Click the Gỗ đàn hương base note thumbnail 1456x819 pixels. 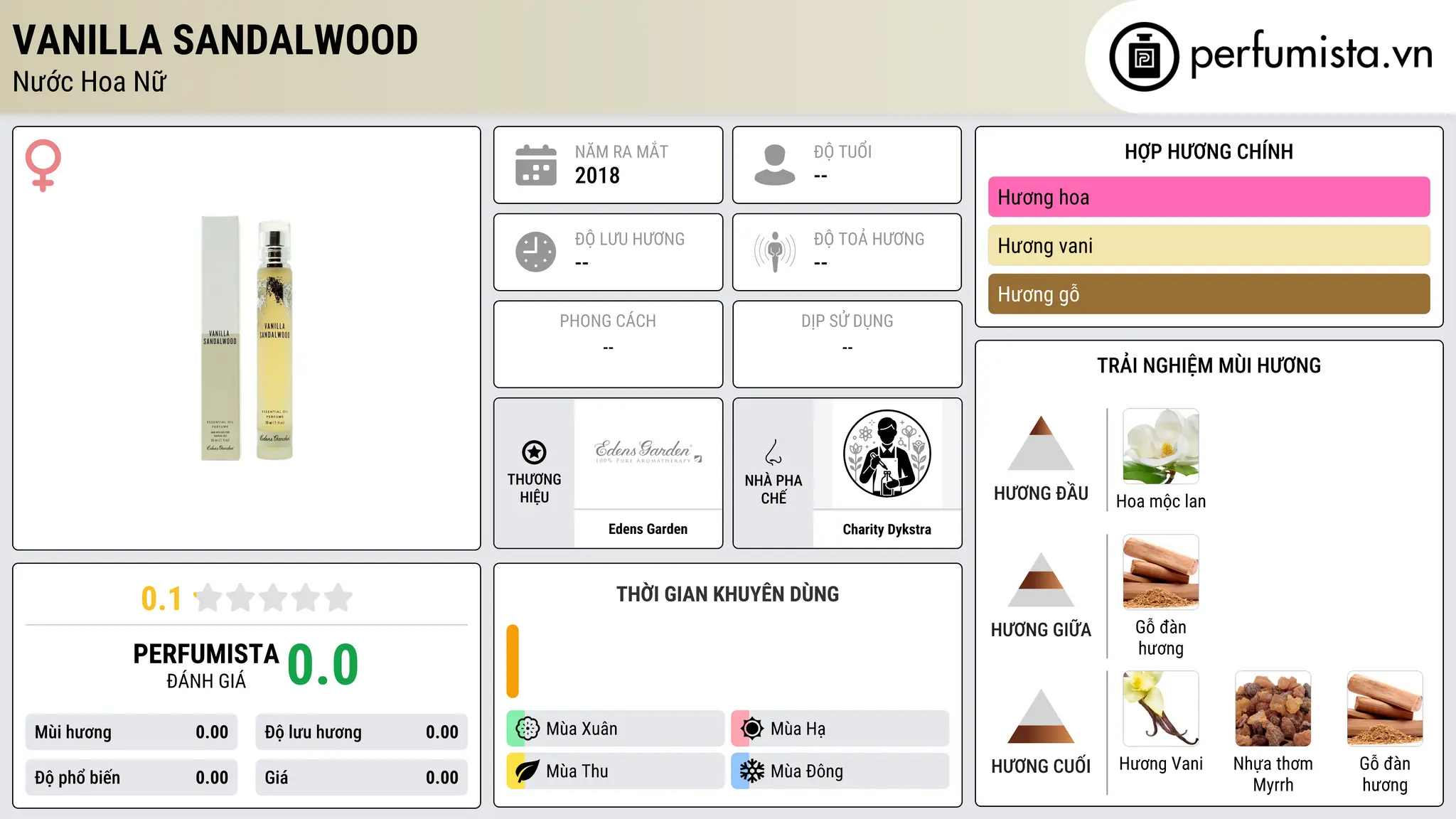[1385, 709]
